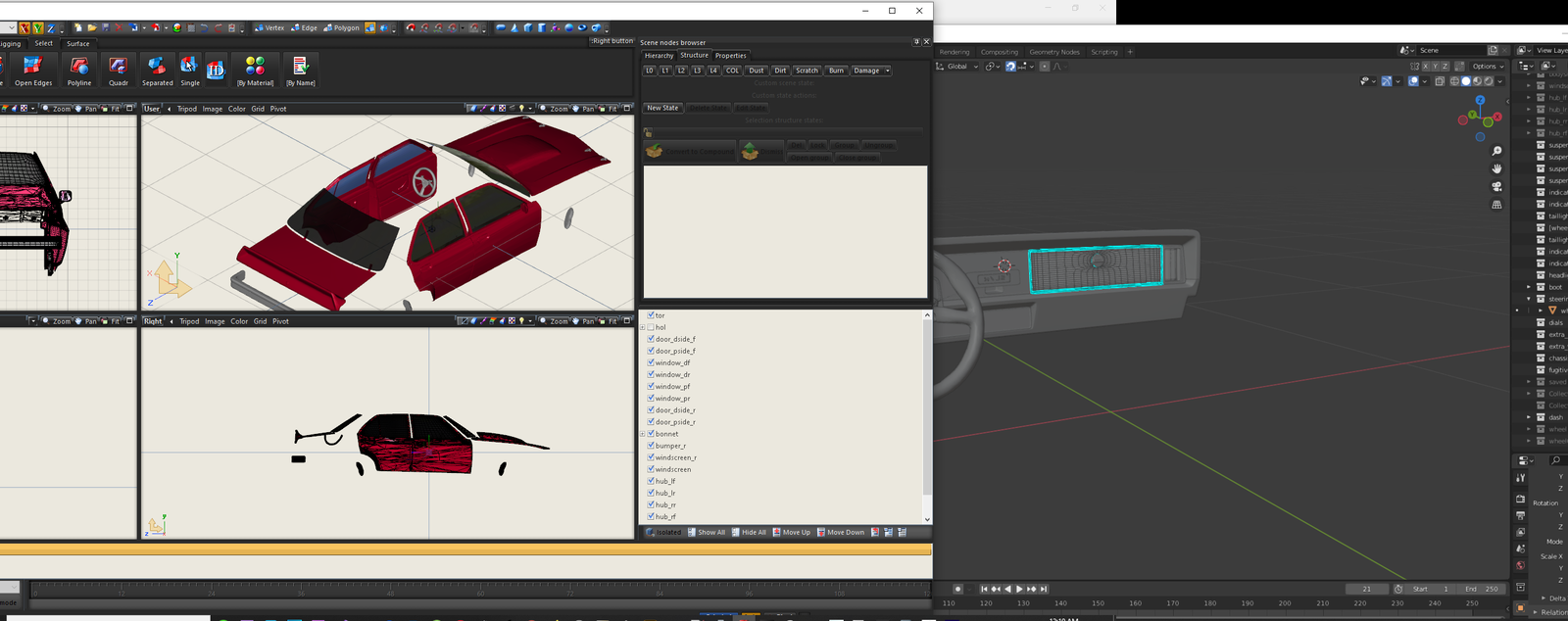Click the Show All button
Image resolution: width=1568 pixels, height=621 pixels.
tap(707, 533)
